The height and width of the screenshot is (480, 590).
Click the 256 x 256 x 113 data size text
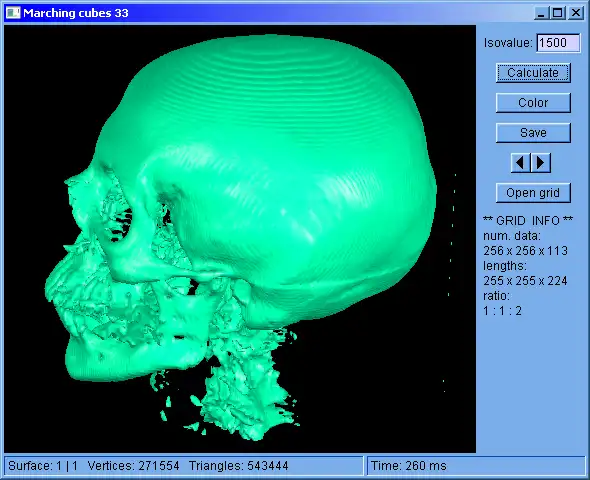tap(526, 251)
